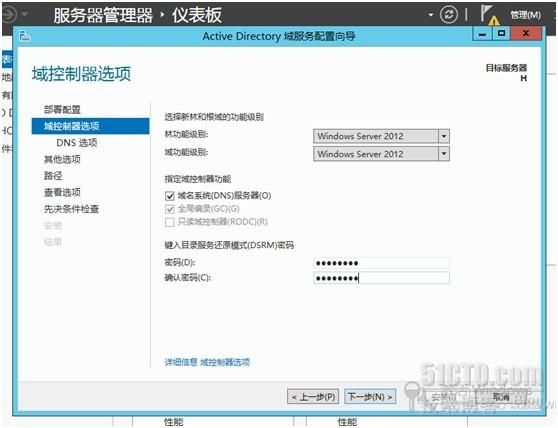Select 先决条件检查 in the wizard steps
558x428 pixels.
pos(71,209)
